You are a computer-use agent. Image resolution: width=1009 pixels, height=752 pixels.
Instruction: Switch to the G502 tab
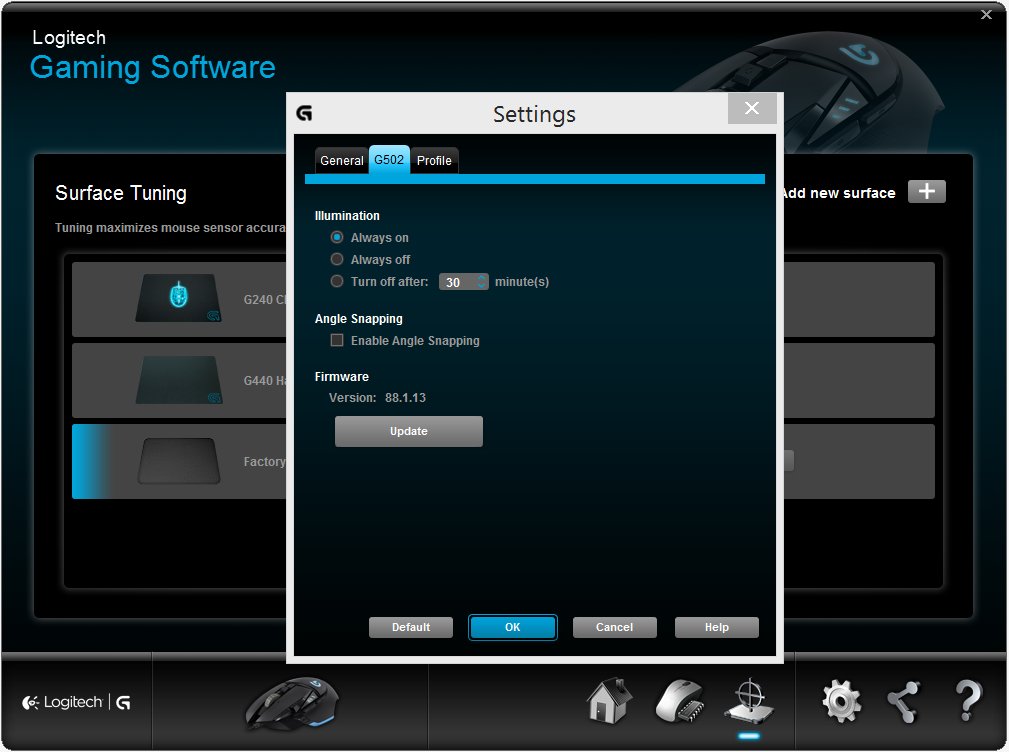point(389,160)
